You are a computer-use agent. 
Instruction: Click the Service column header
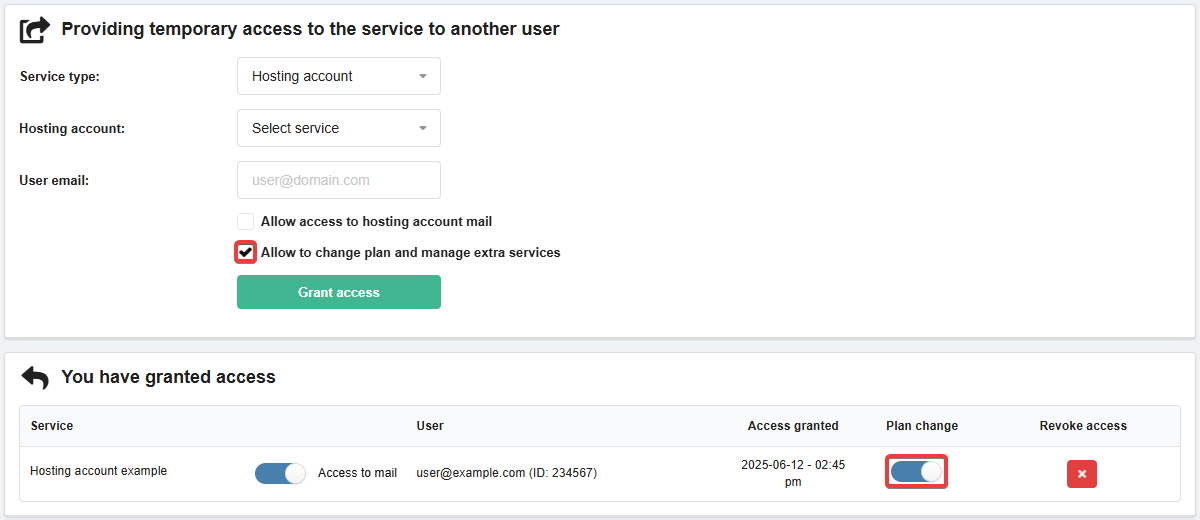tap(52, 426)
